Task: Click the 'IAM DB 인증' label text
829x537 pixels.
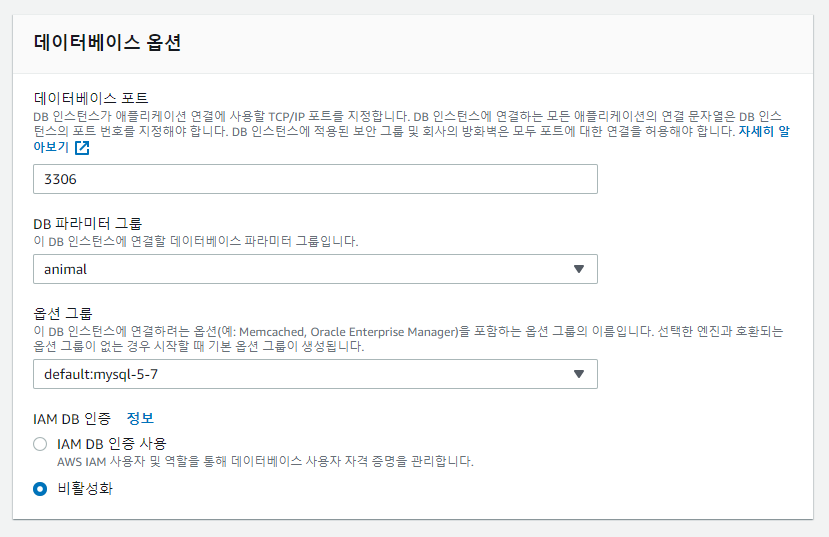Action: 72,419
